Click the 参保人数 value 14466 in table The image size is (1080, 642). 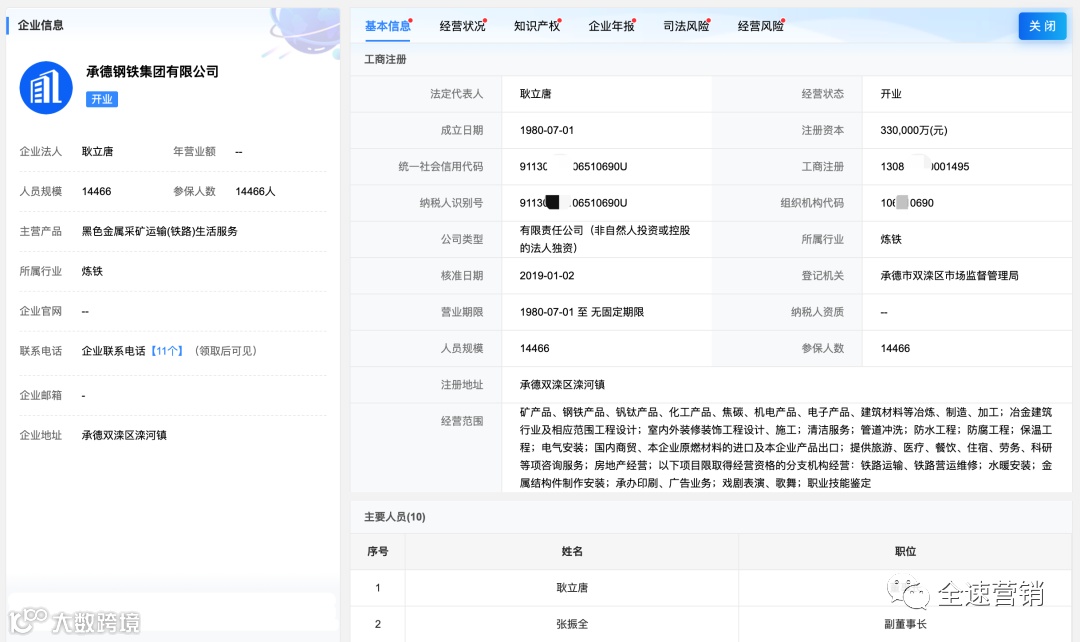[895, 349]
